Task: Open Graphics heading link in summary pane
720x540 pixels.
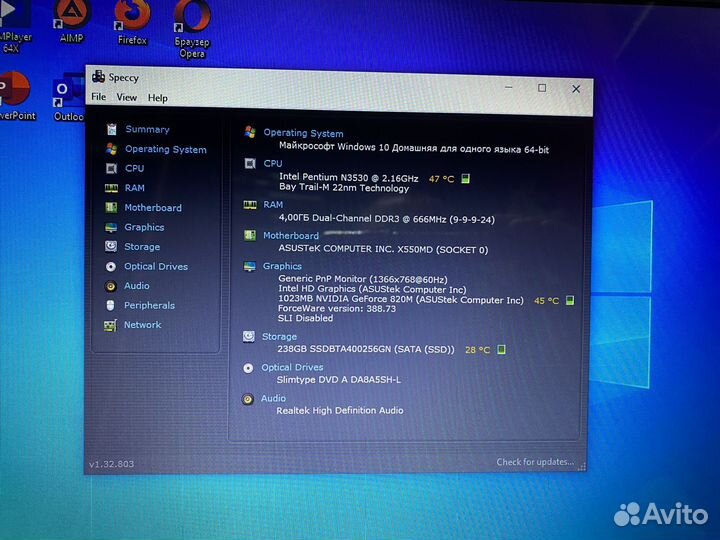Action: [282, 266]
